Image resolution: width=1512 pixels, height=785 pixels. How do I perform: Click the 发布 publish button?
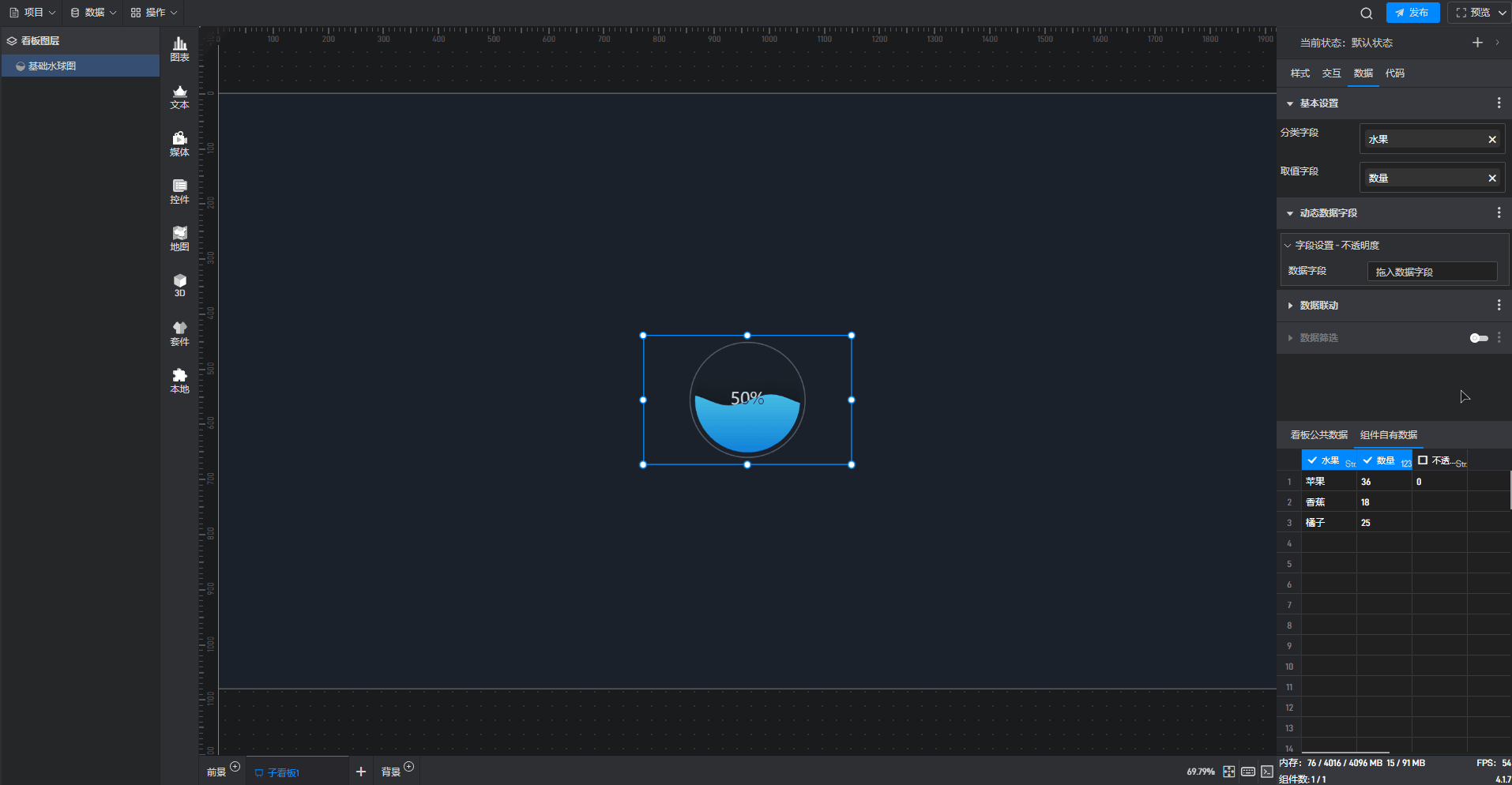click(1412, 13)
